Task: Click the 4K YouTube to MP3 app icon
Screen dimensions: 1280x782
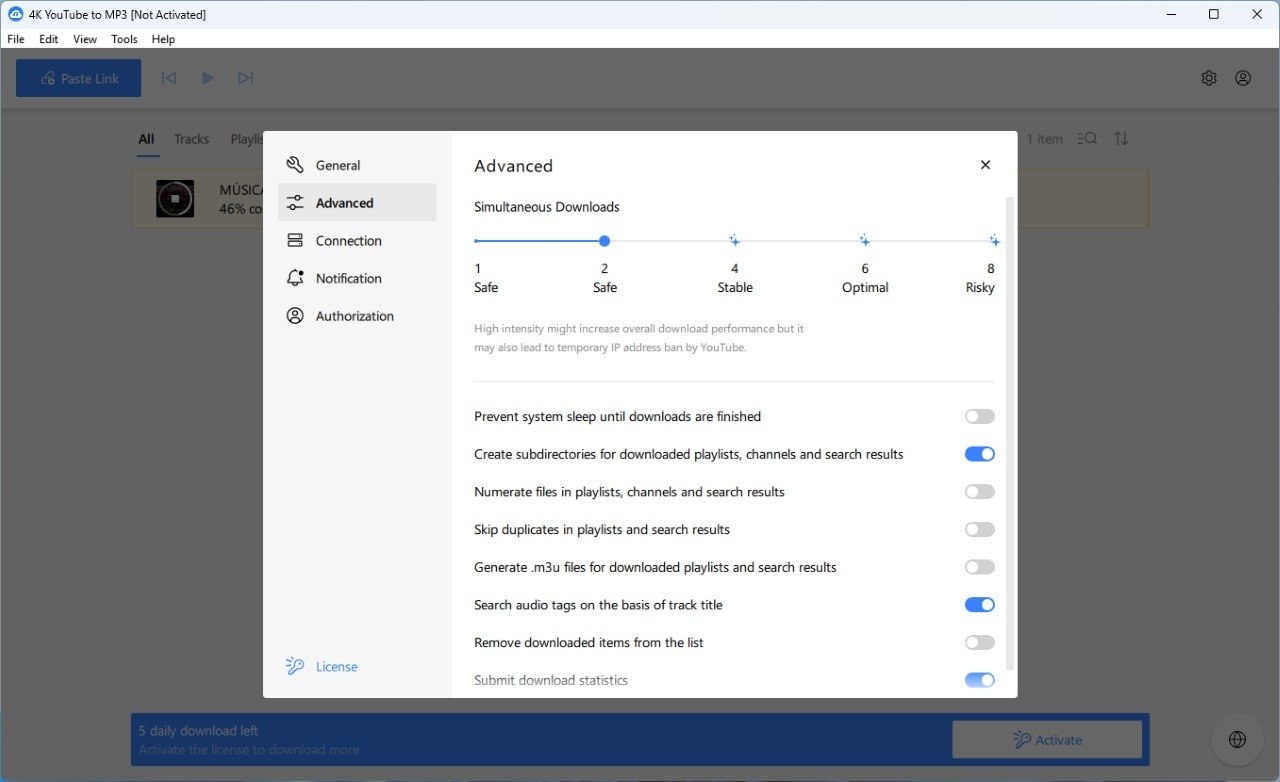Action: (x=15, y=15)
